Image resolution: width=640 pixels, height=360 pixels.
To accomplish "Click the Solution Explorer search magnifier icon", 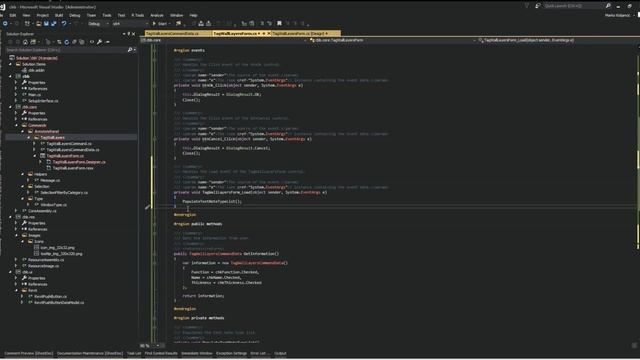I will (130, 50).
